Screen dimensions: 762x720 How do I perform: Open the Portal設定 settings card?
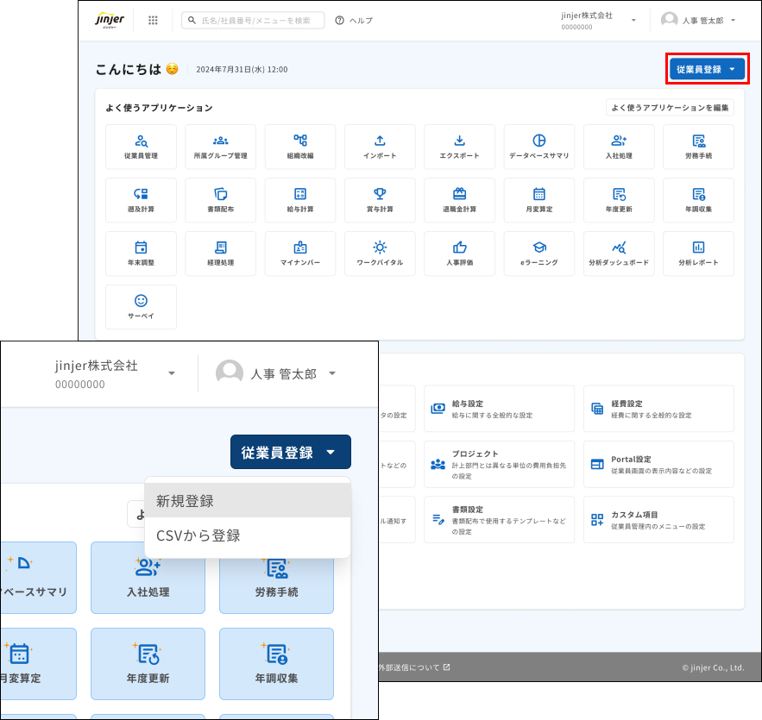pos(659,464)
